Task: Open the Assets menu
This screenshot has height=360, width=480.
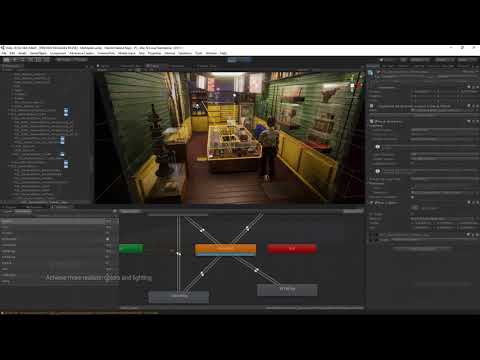Action: [x=22, y=53]
